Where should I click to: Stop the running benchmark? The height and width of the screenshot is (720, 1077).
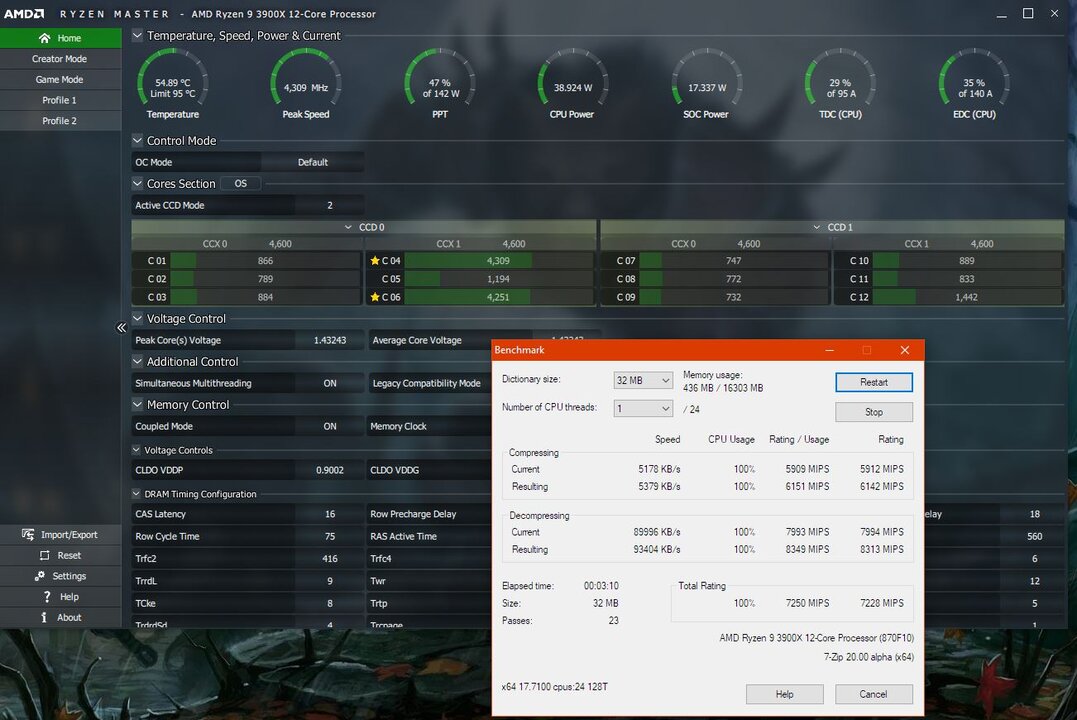point(873,412)
